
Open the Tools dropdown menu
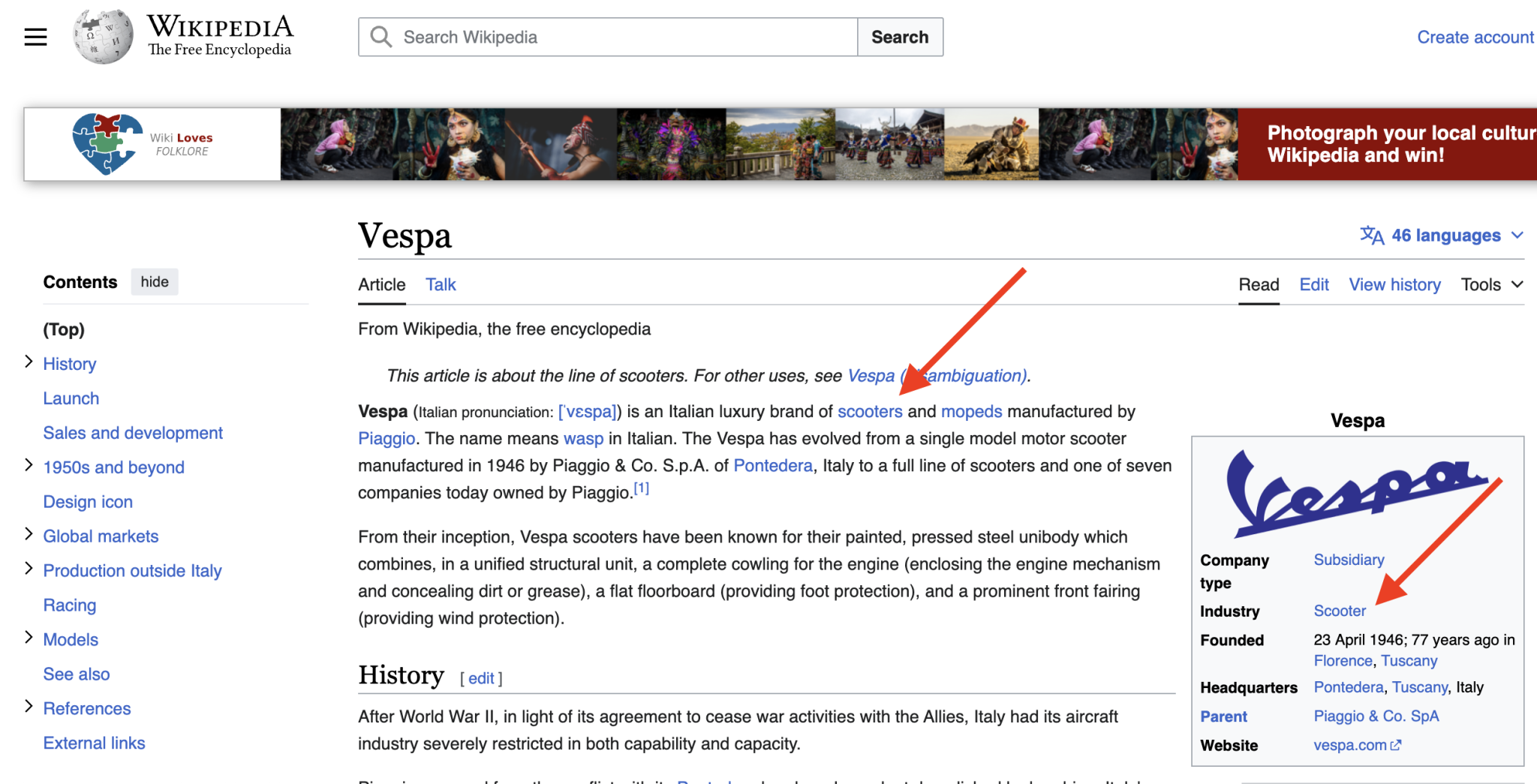click(1492, 285)
